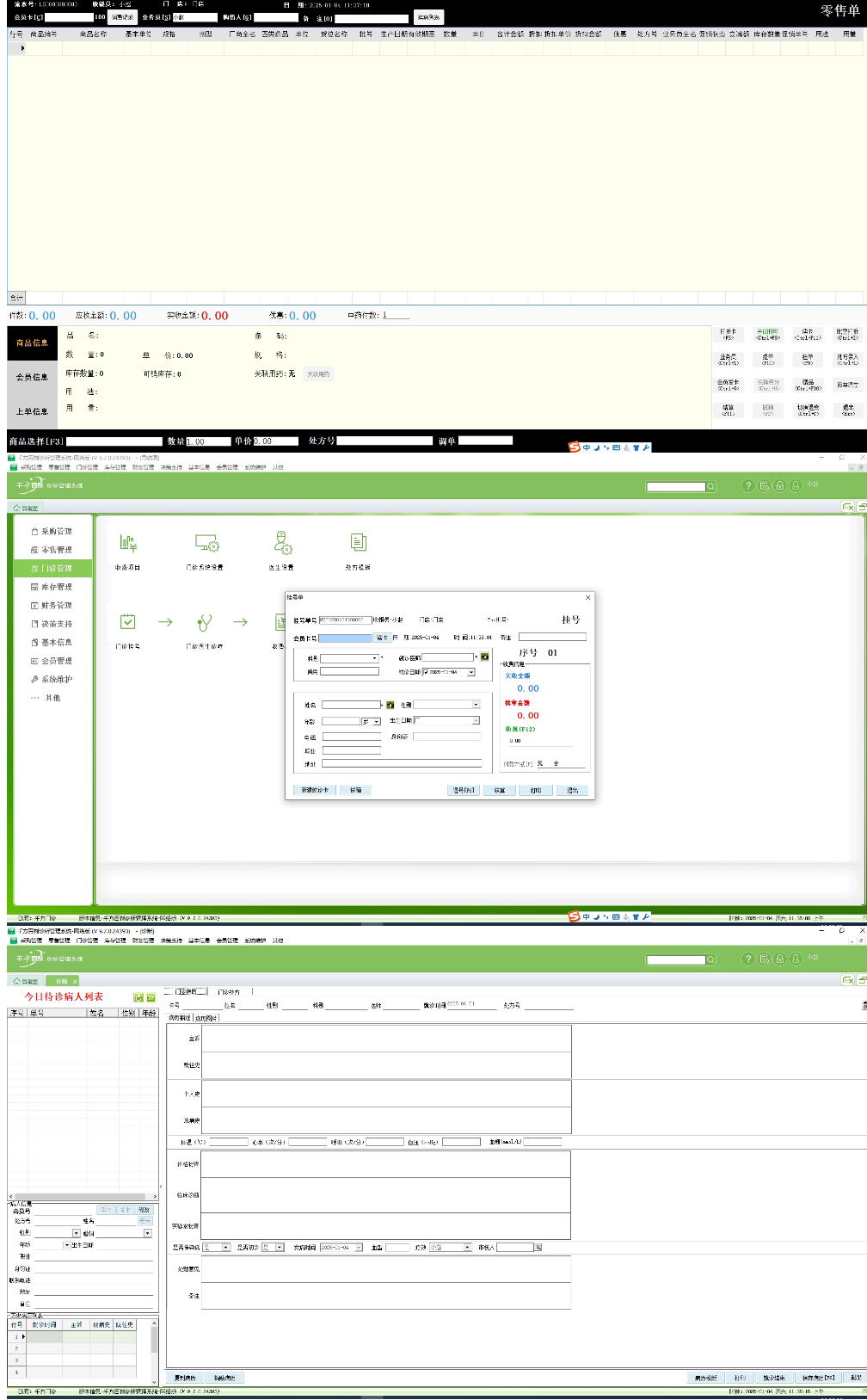This screenshot has width=867, height=1400.
Task: Select 会员管理 in the navigation sidebar
Action: coord(52,661)
